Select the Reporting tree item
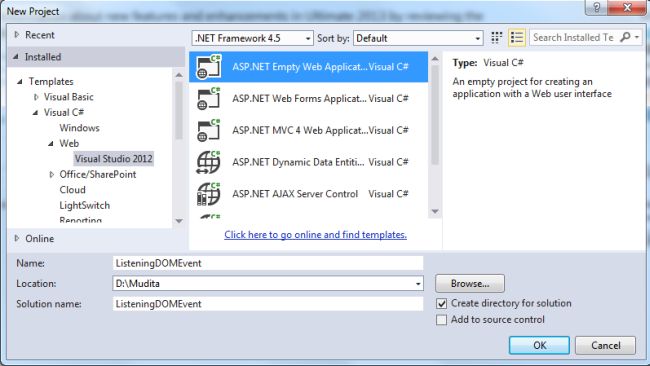Screen dimensions: 650x366 pos(80,220)
